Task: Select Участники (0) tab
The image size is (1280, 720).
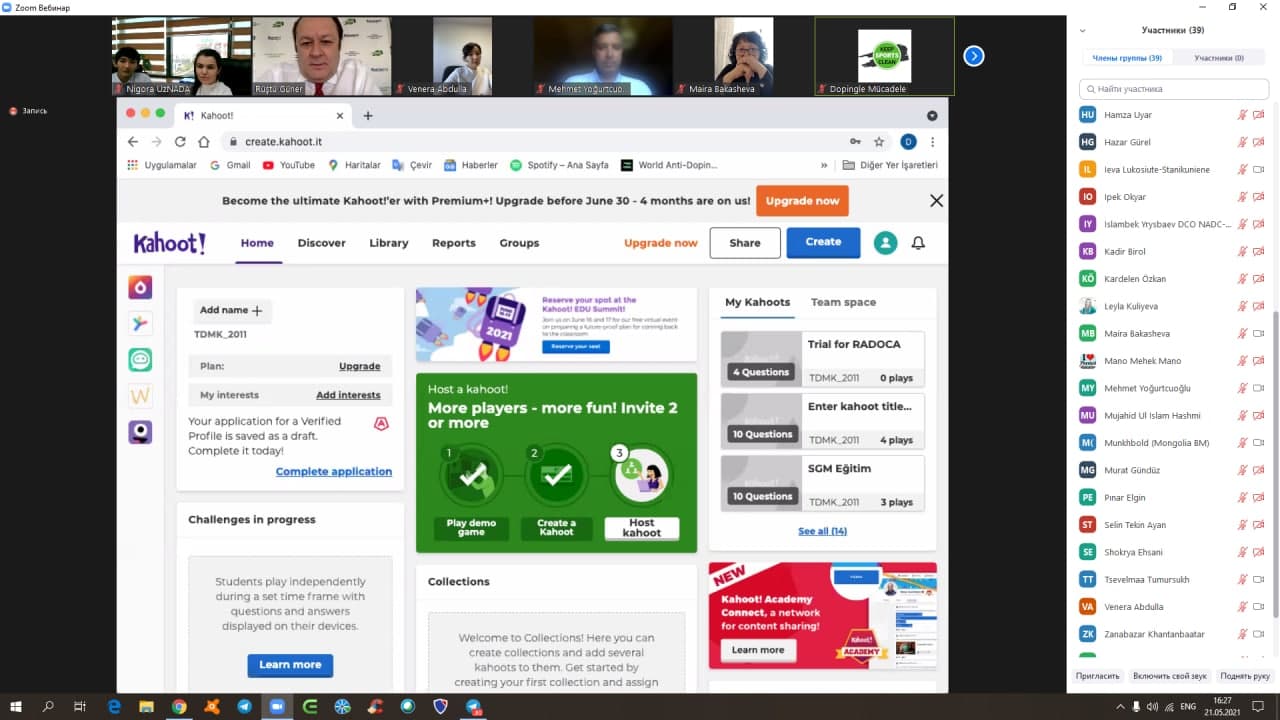Action: pos(1219,58)
